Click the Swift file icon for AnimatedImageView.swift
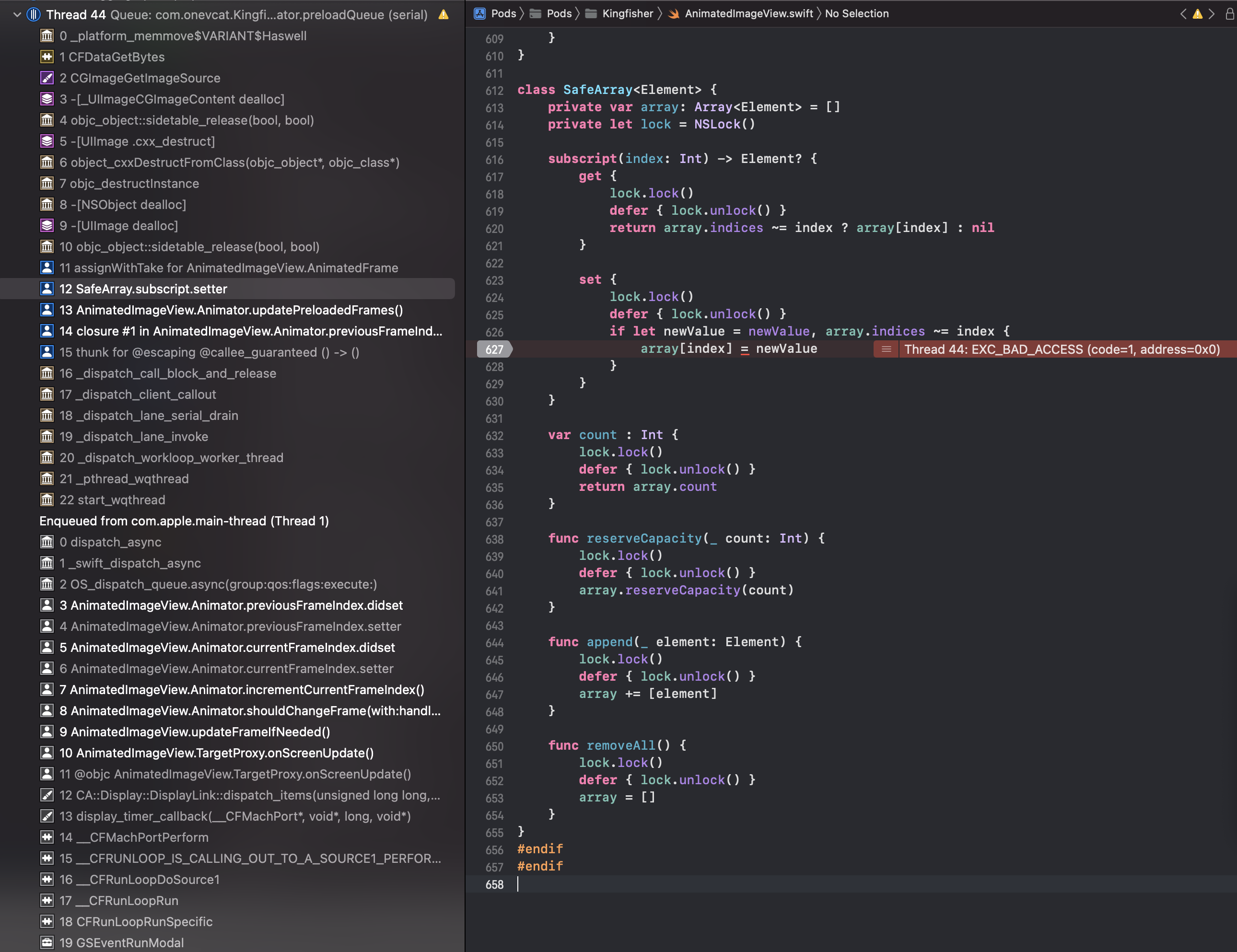 [x=674, y=13]
